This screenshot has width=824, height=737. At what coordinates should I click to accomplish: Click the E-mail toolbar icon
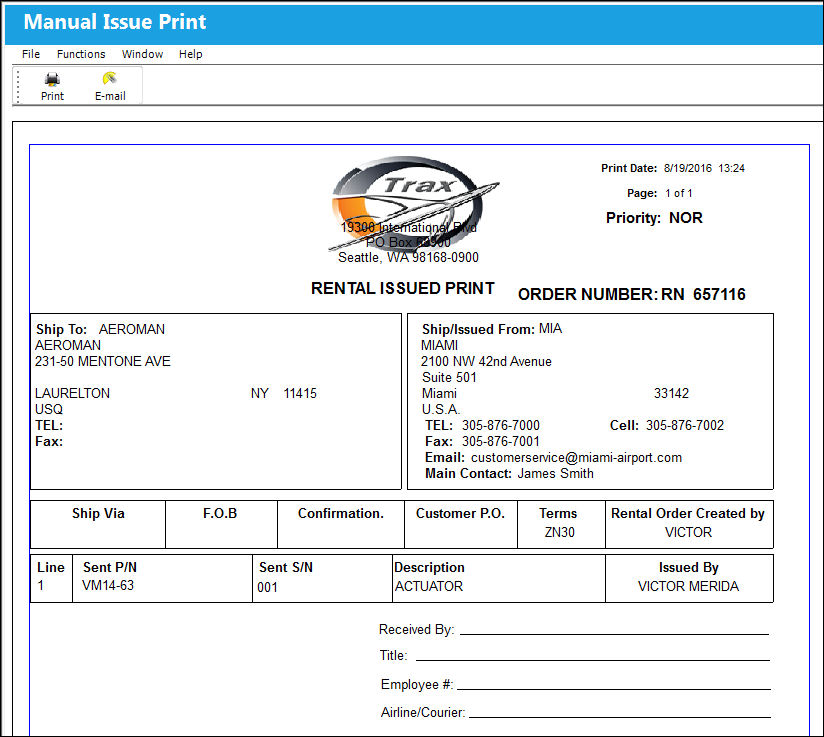click(109, 78)
